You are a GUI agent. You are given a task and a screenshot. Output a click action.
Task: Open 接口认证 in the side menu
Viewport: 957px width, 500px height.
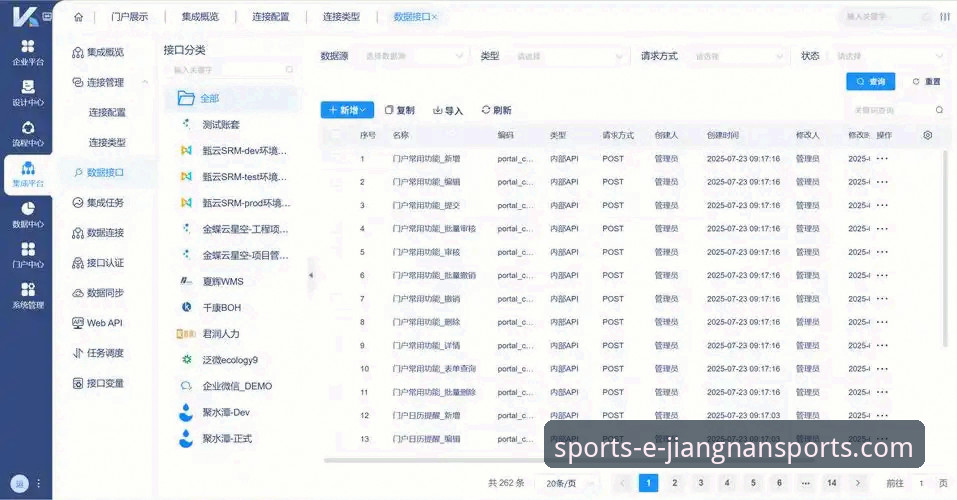98,263
